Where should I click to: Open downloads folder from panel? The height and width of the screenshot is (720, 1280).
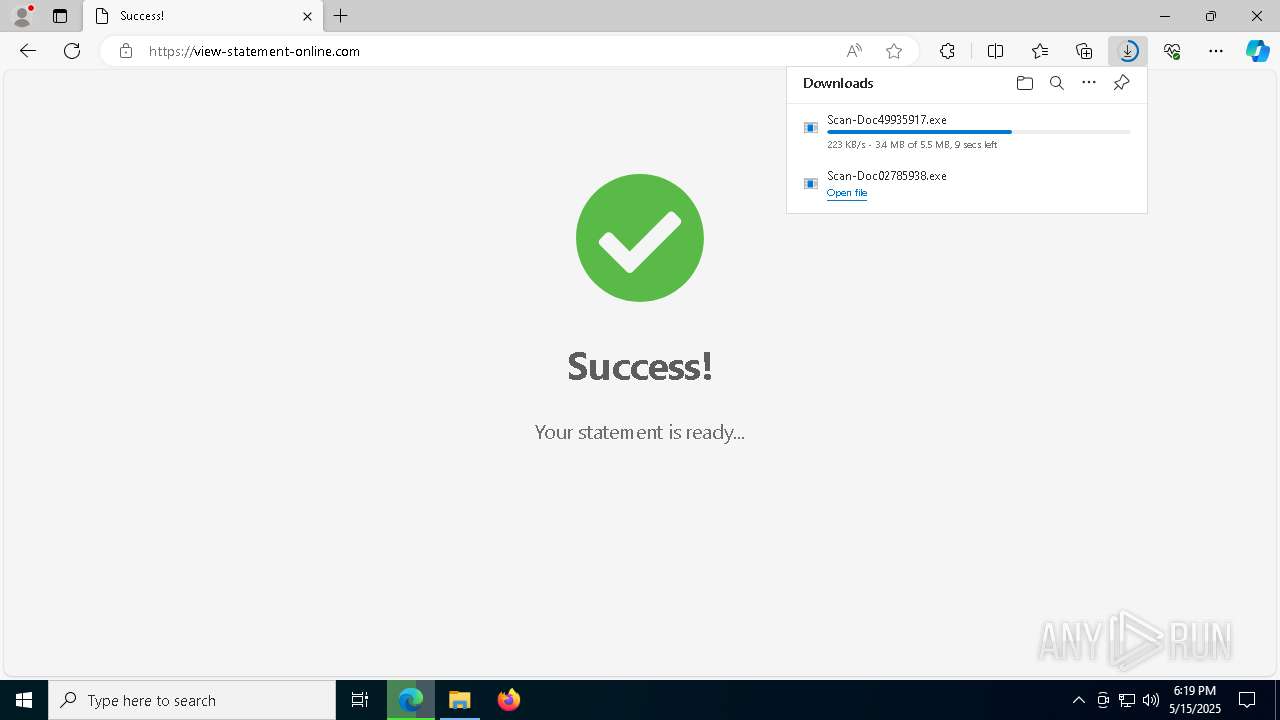pyautogui.click(x=1024, y=83)
